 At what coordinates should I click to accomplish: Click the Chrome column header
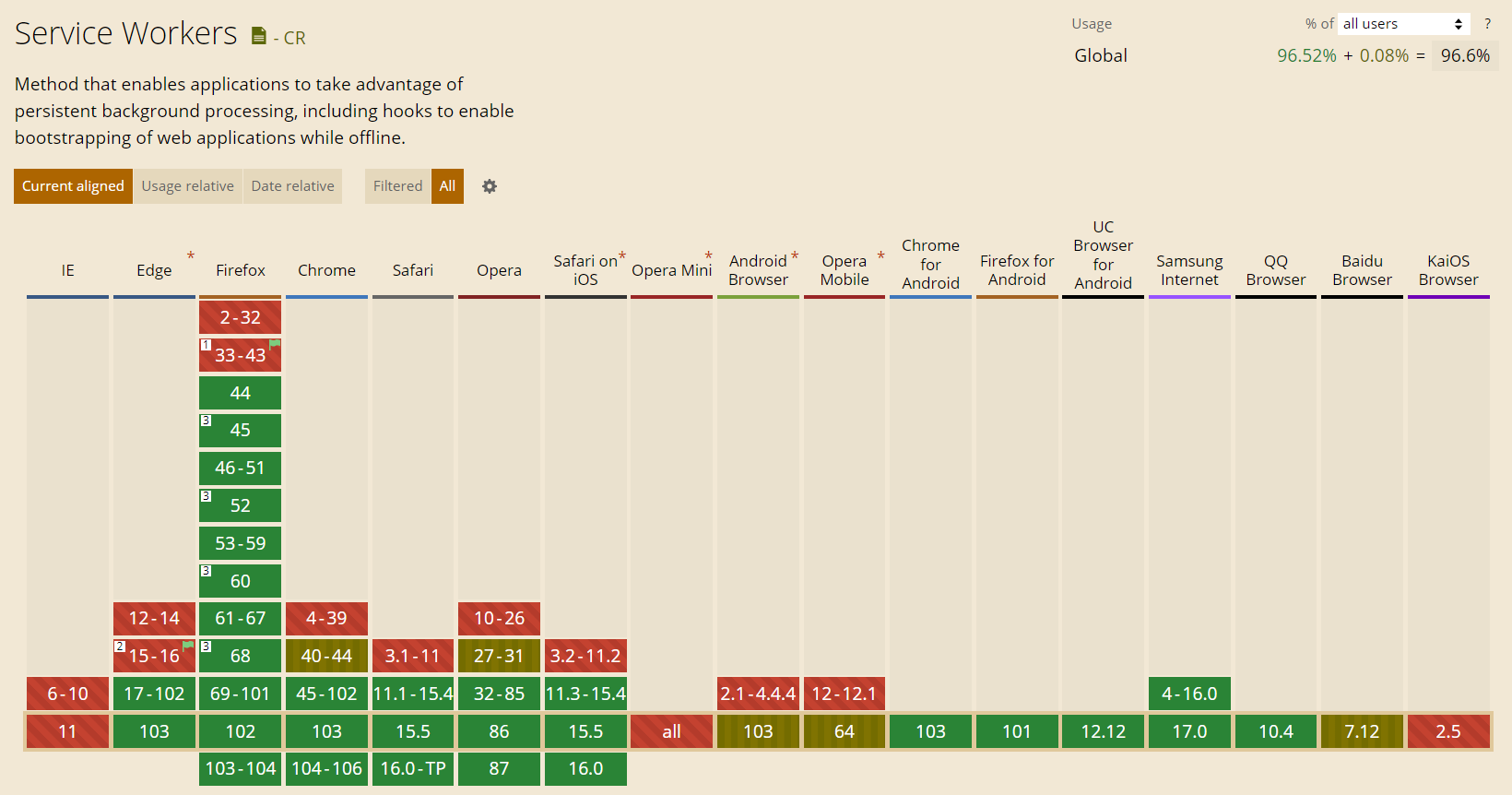[326, 270]
